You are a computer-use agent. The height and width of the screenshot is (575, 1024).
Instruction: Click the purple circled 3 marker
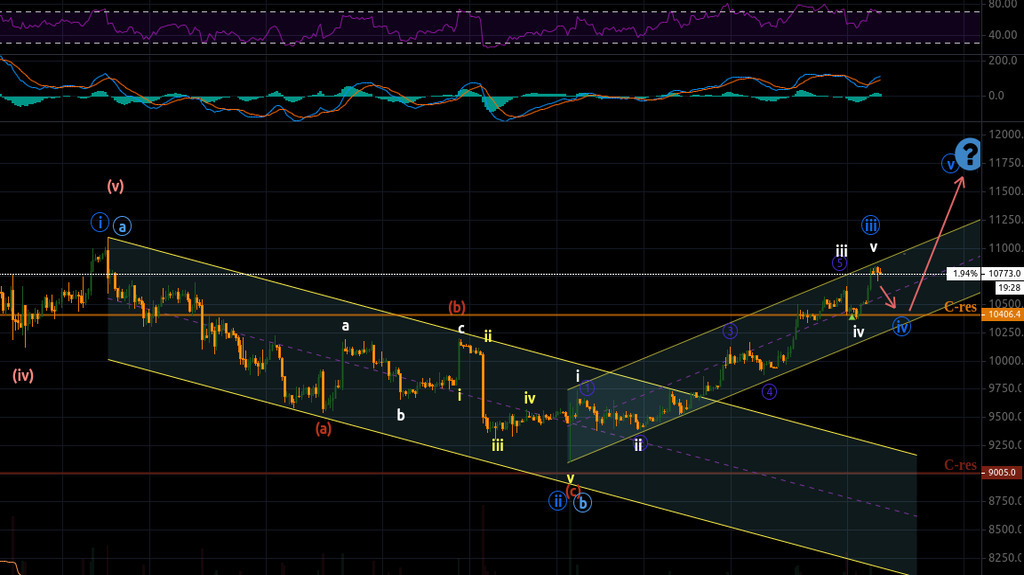pos(730,331)
